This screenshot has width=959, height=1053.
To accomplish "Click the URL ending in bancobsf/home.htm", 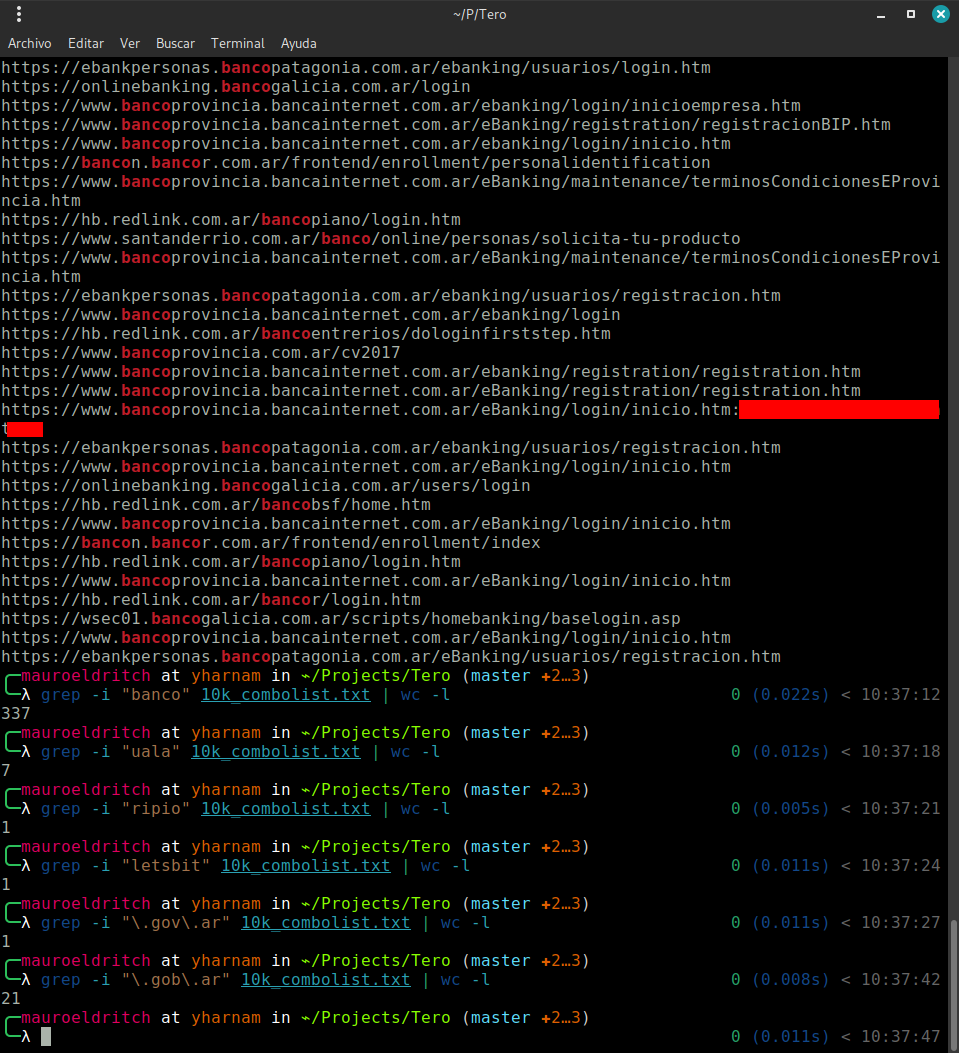I will 216,504.
